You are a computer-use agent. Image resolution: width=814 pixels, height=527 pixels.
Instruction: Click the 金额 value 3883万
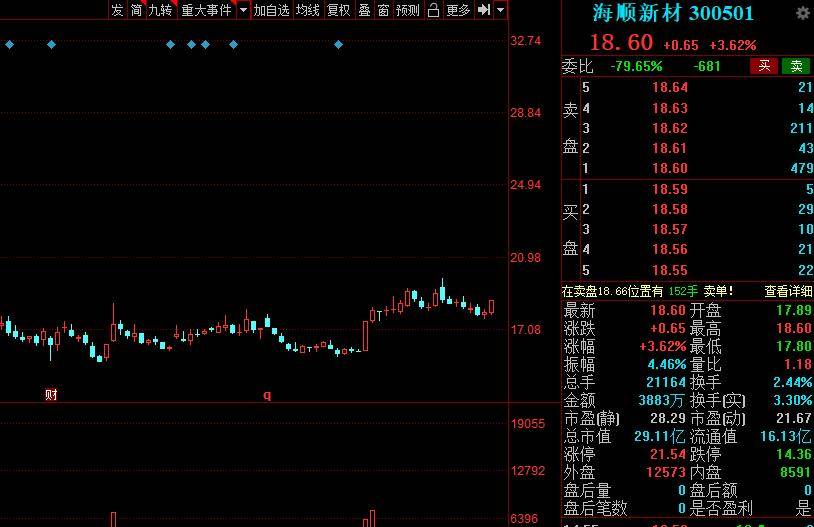pos(661,400)
